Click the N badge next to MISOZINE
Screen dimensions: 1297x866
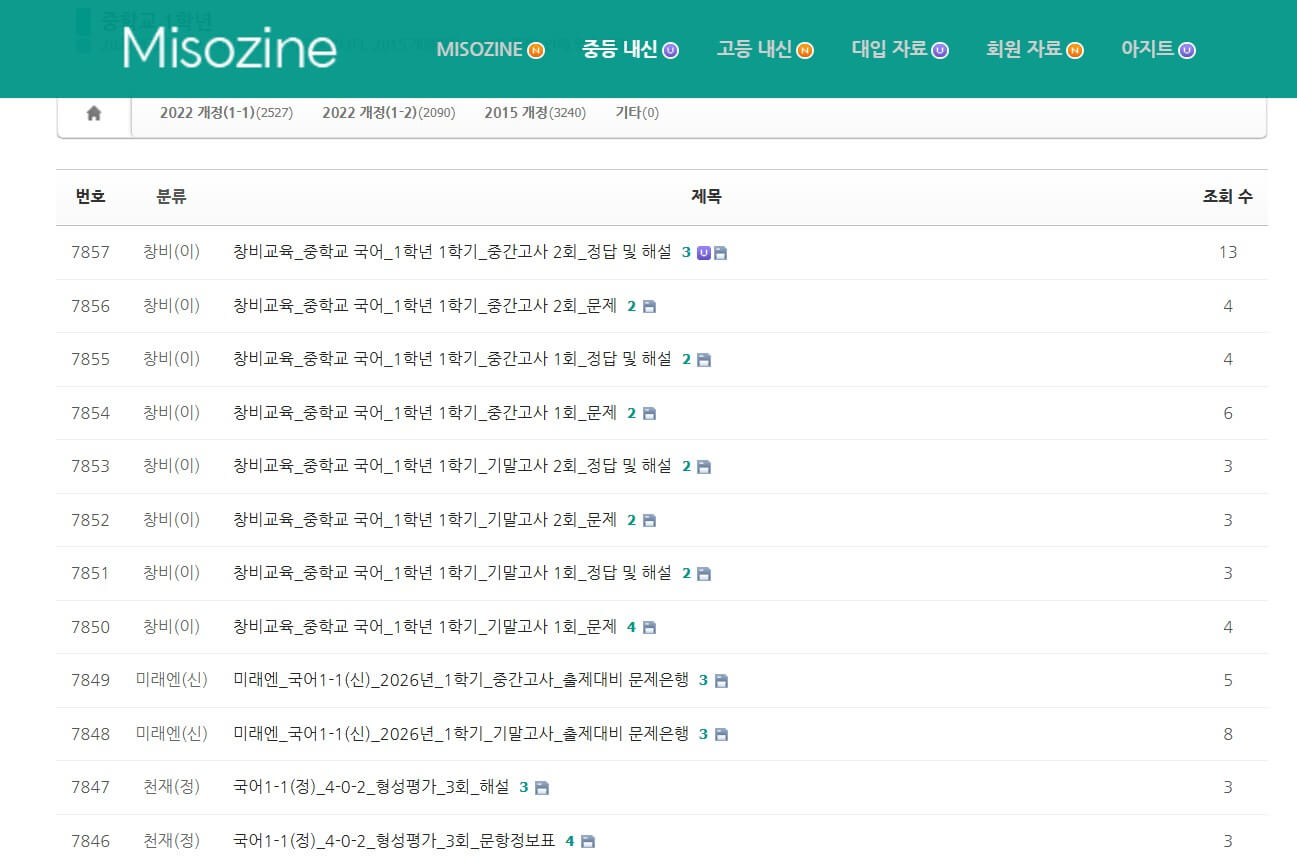(x=536, y=50)
